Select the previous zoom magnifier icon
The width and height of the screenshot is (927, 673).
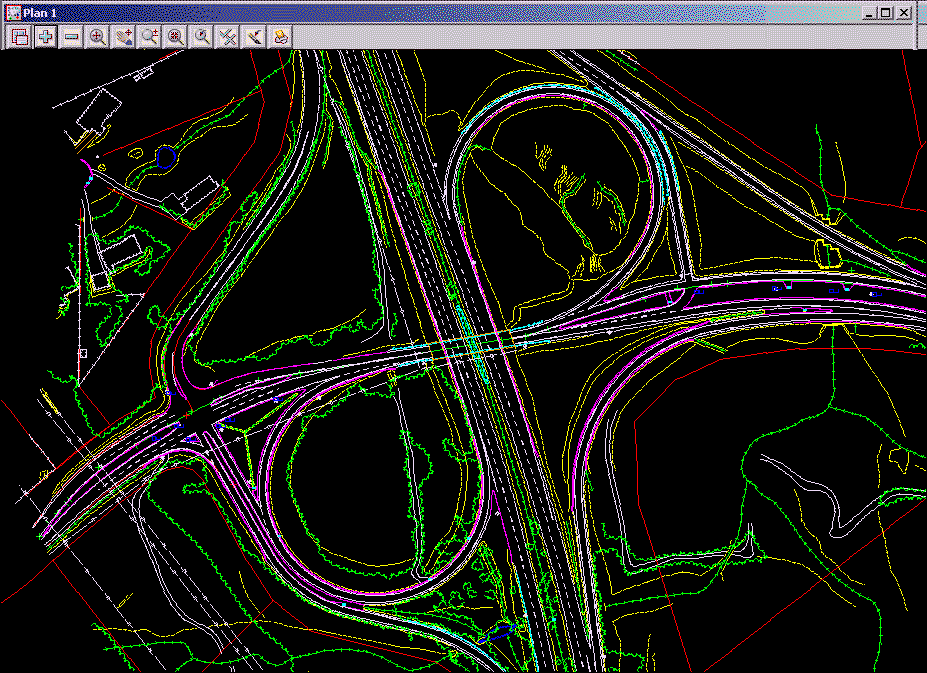202,37
